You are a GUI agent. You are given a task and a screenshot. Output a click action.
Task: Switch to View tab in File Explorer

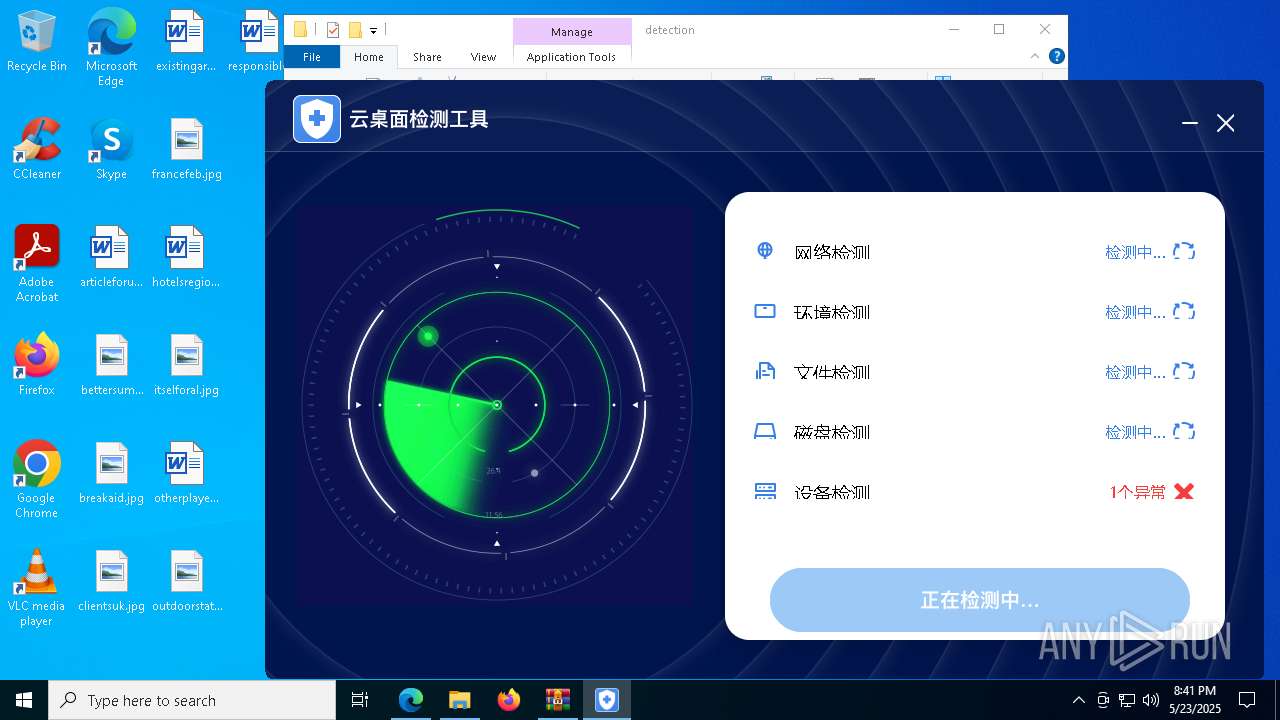pyautogui.click(x=483, y=57)
